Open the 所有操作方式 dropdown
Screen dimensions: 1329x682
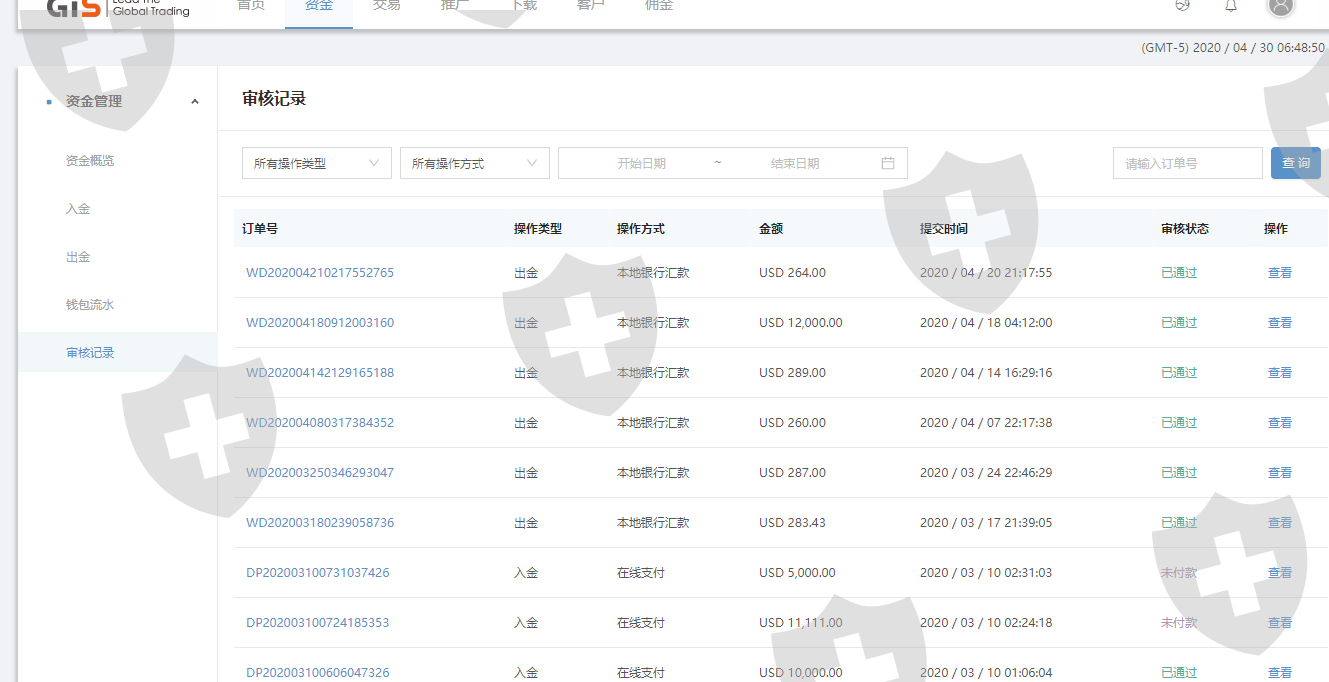[474, 163]
